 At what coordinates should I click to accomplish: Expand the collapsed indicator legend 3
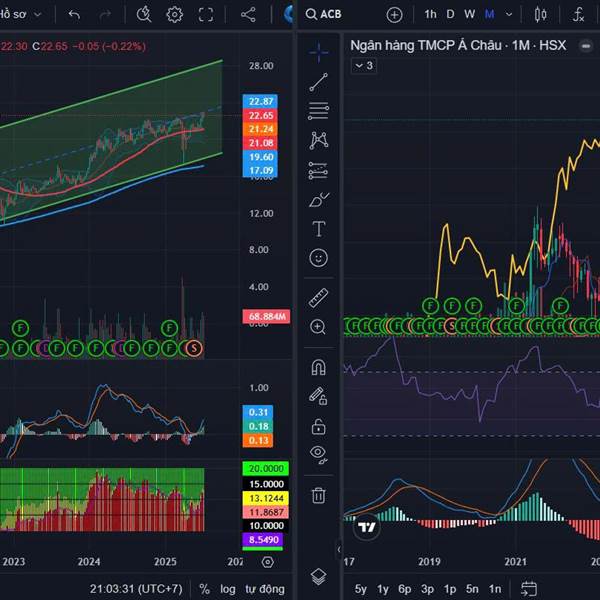tap(364, 66)
